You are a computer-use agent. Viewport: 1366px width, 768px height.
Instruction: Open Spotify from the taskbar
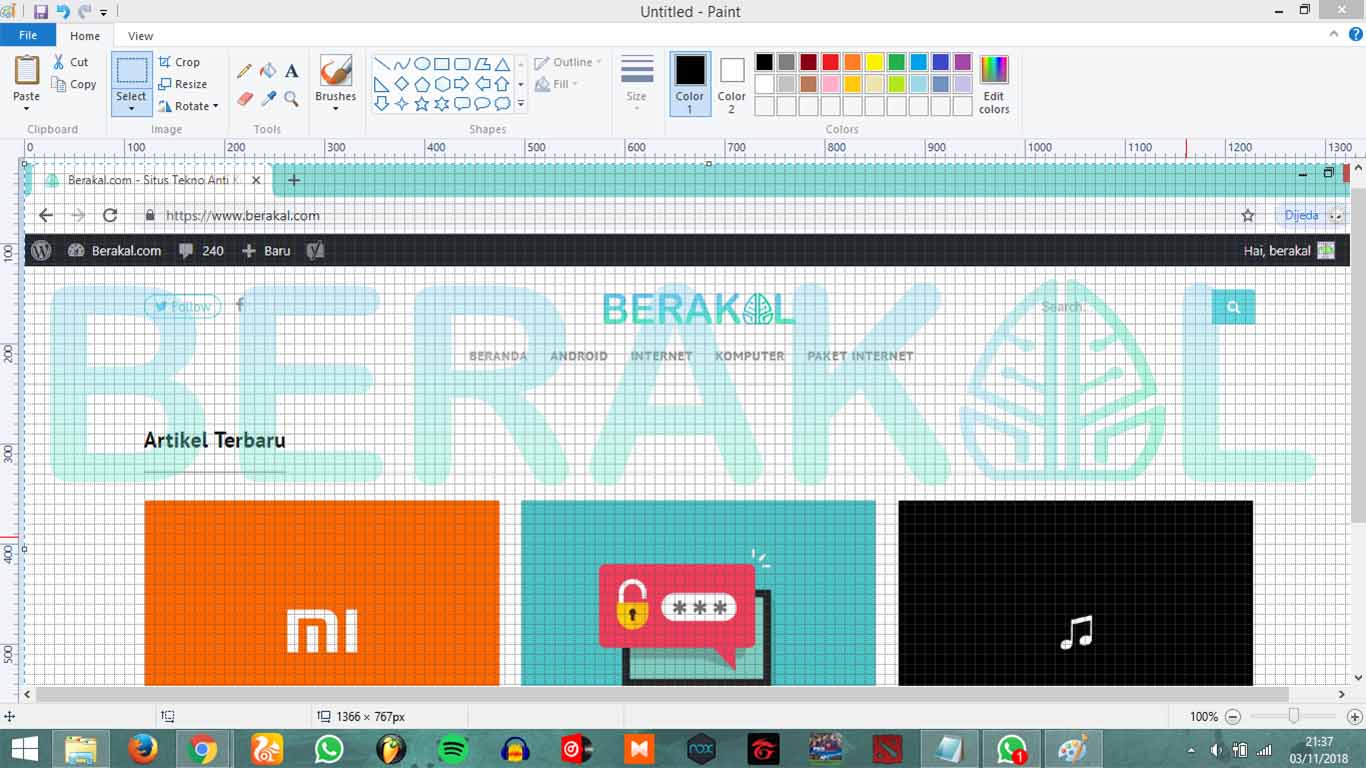[x=453, y=749]
